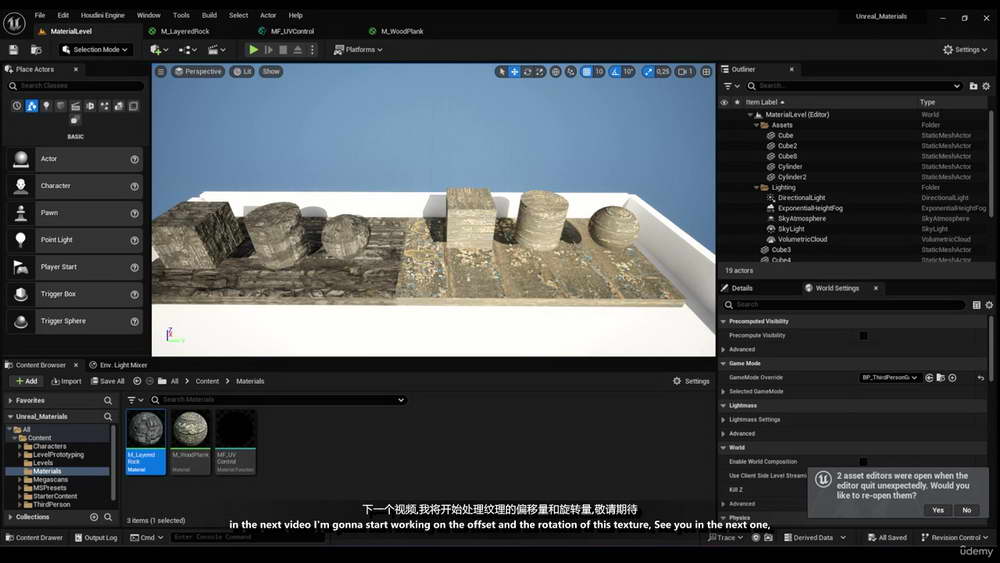Click the Play in editor button

coord(253,50)
